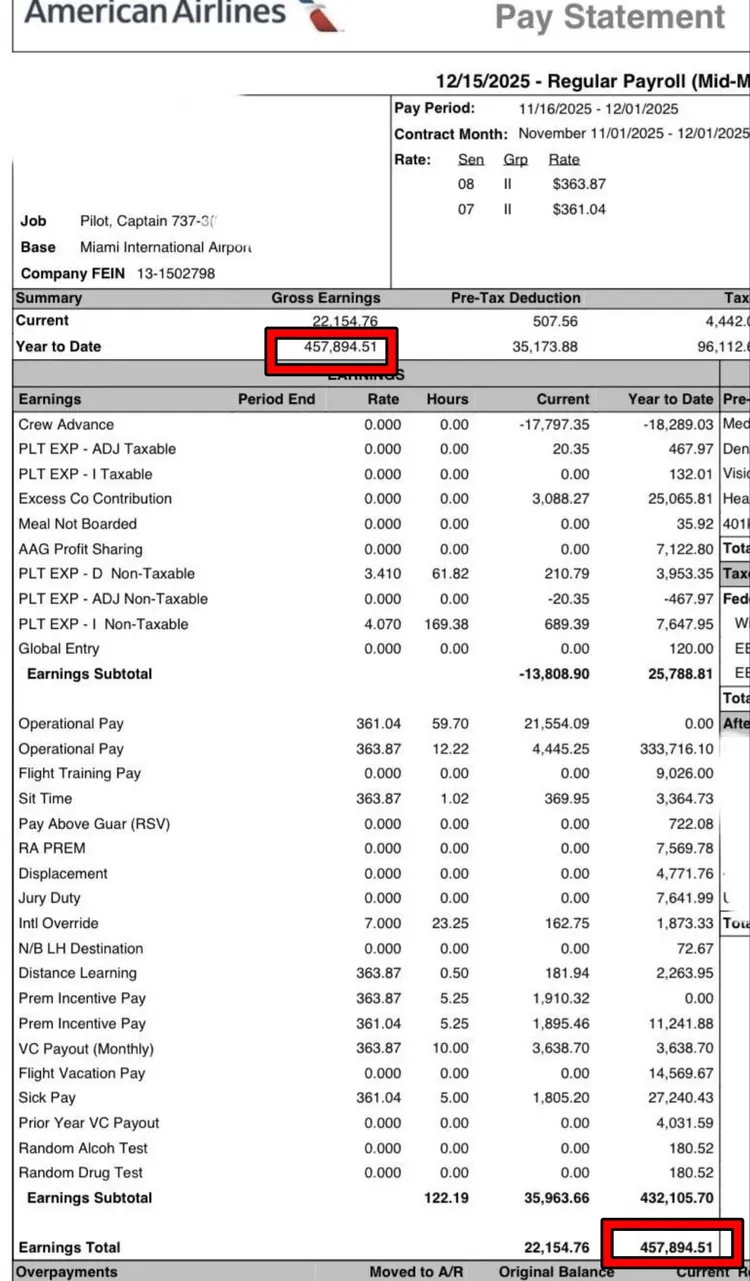This screenshot has width=750, height=1281.
Task: Click the Pre-Tax Deduction column header
Action: [515, 298]
